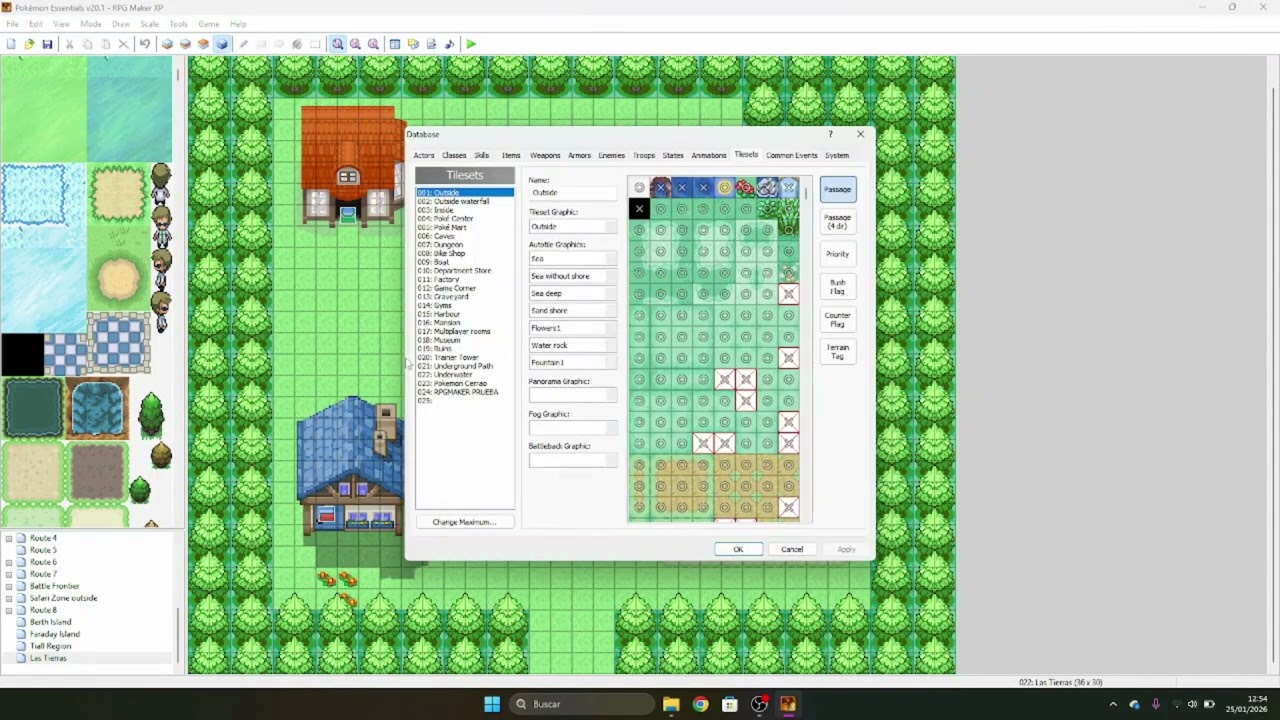The width and height of the screenshot is (1280, 720).
Task: Expand the Route 4 map tree node
Action: [x=9, y=538]
